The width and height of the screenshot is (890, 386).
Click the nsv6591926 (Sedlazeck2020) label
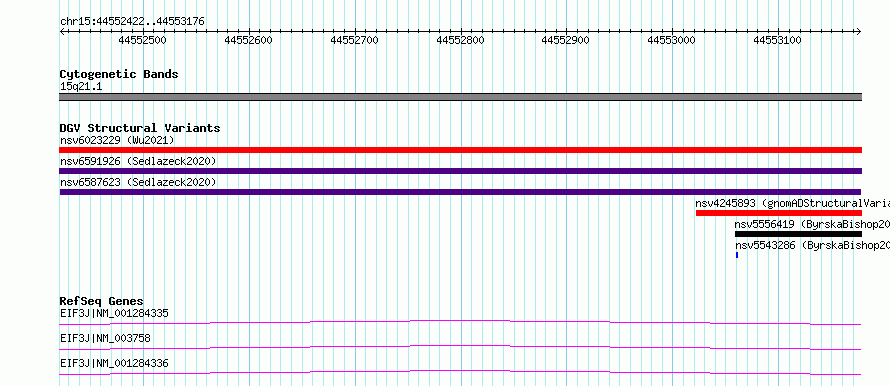[138, 162]
